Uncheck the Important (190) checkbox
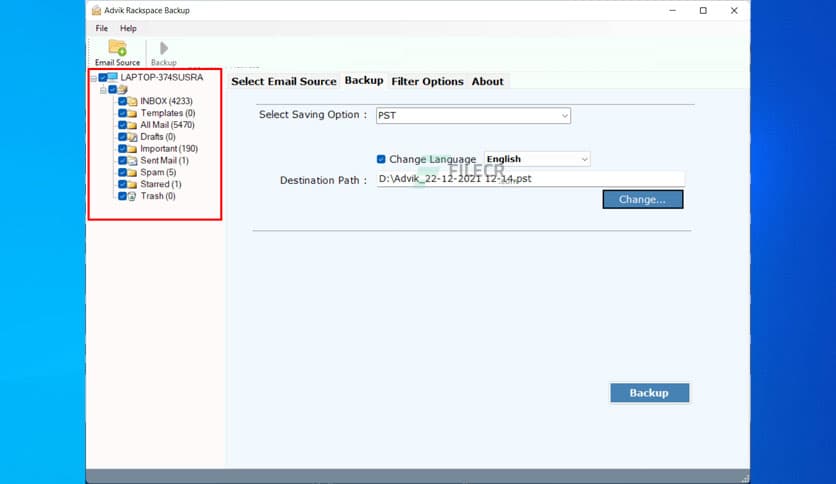The width and height of the screenshot is (836, 484). (122, 149)
